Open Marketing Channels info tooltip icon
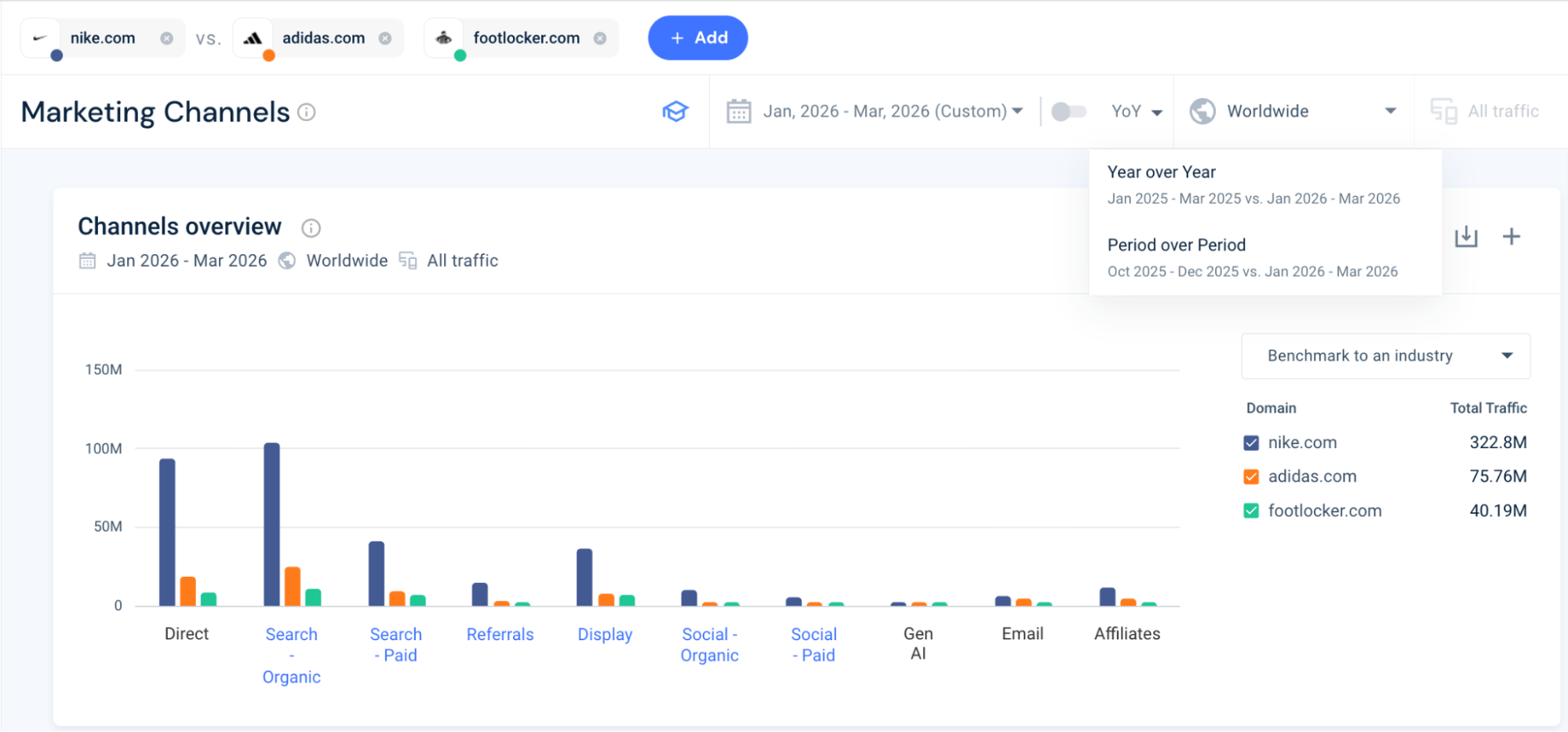 [307, 112]
